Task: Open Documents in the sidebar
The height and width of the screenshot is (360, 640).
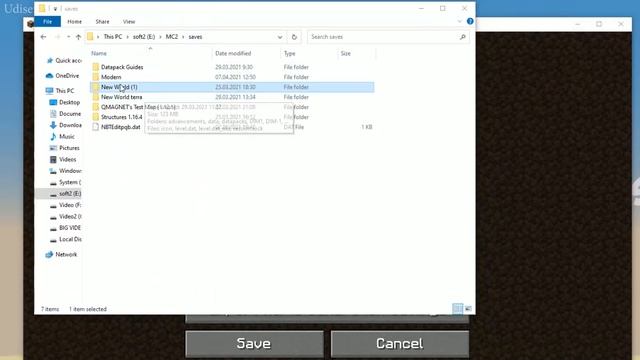Action: [x=70, y=113]
